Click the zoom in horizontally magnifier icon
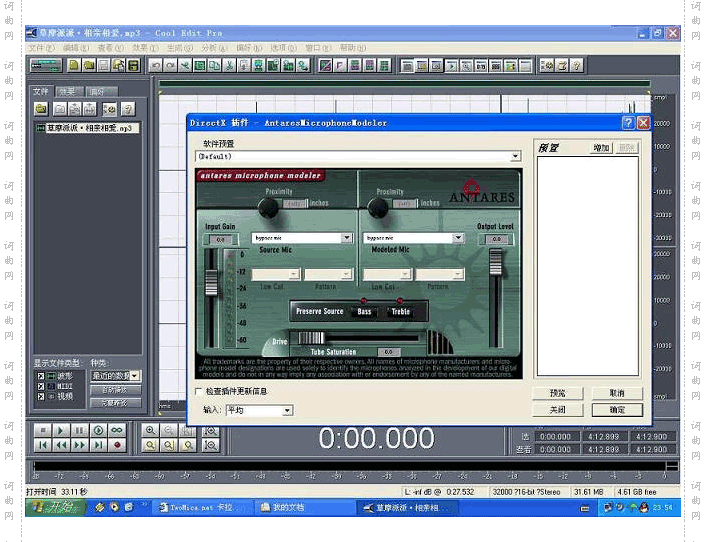Image resolution: width=706 pixels, height=542 pixels. pyautogui.click(x=150, y=430)
